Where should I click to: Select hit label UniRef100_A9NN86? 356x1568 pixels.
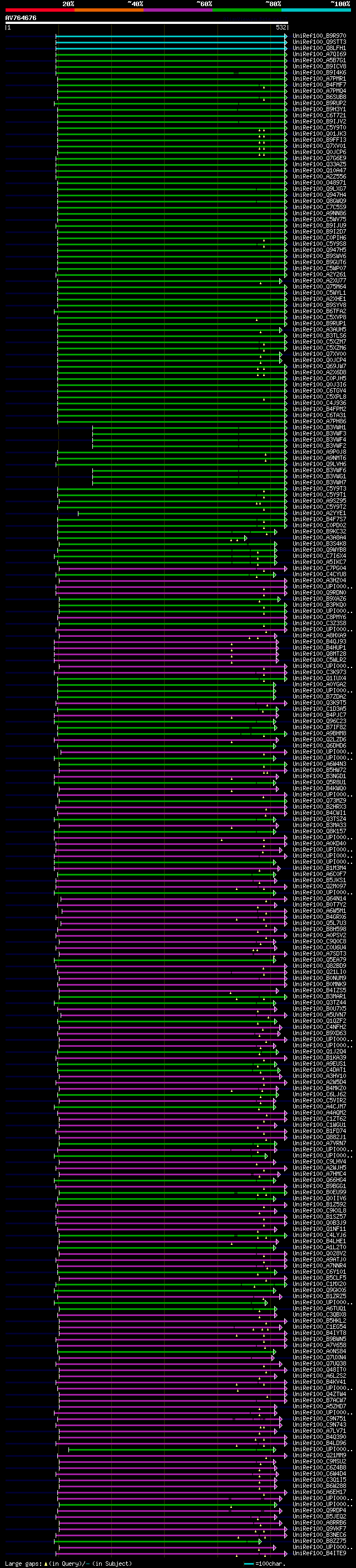(319, 213)
